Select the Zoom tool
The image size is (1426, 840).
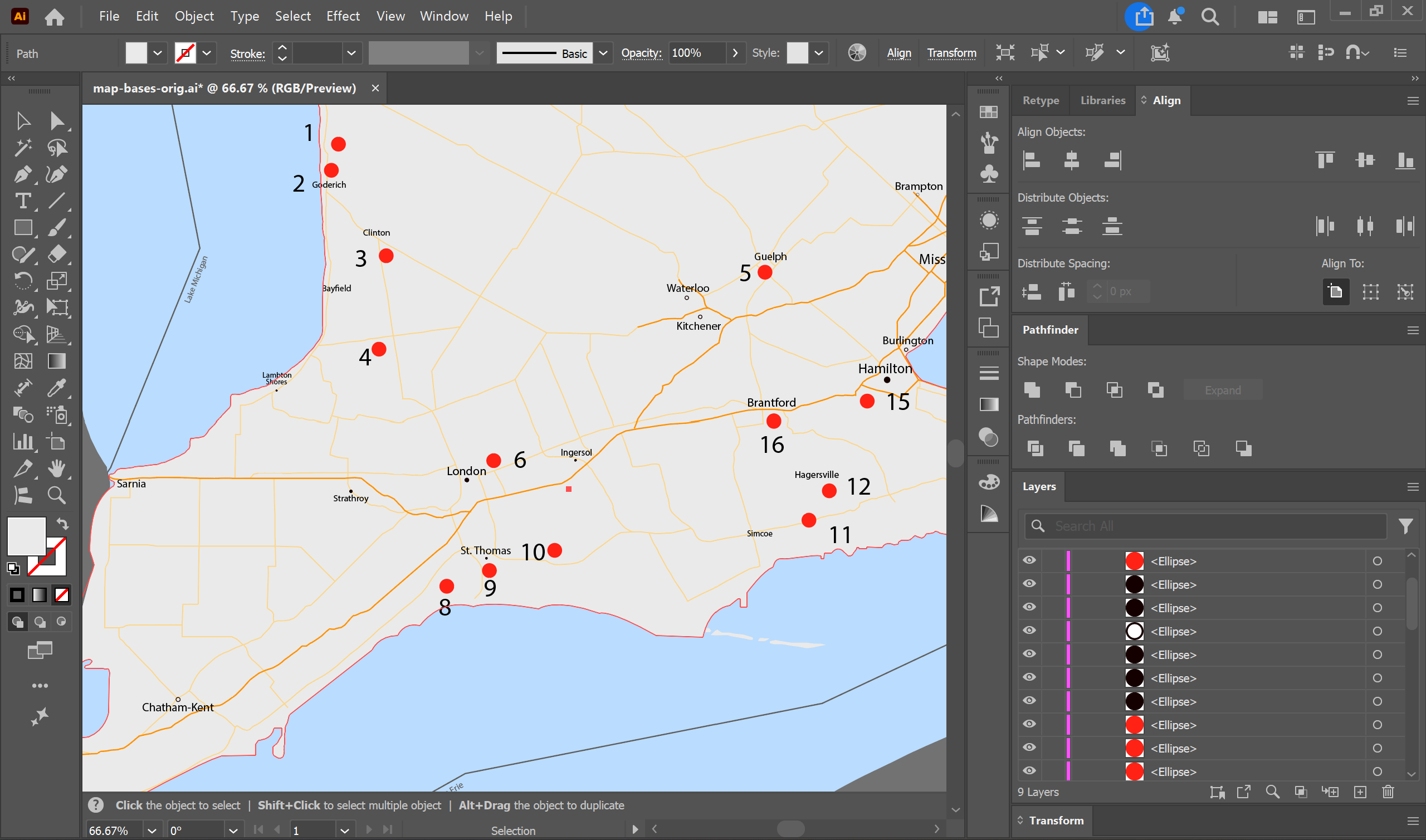coord(56,495)
